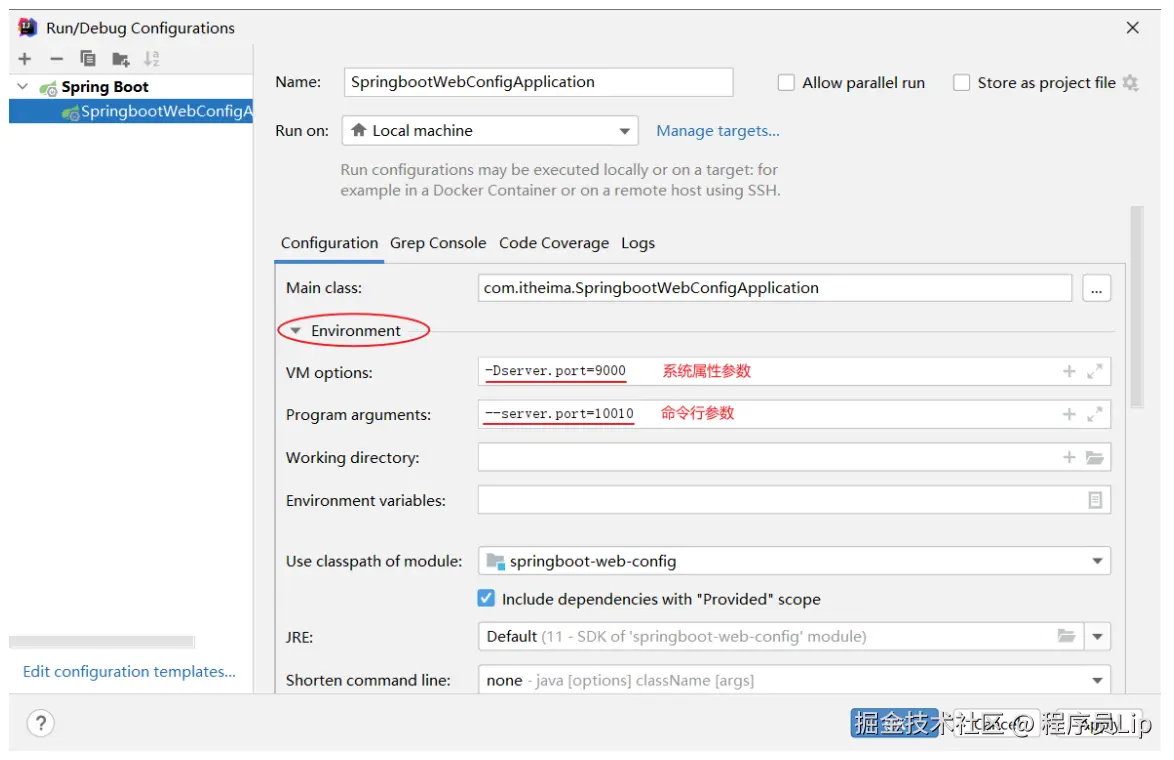Viewport: 1174px width, 760px height.
Task: Click the Name input field
Action: tap(538, 82)
